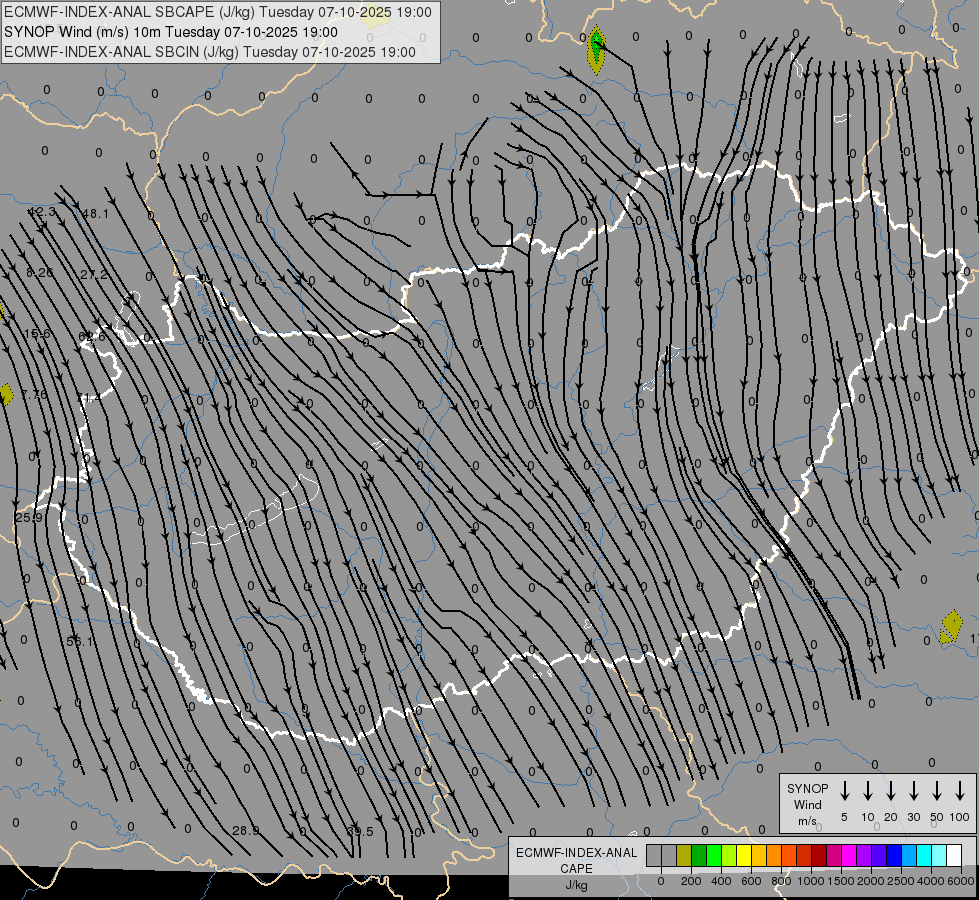Pick the white swatch on the CAPE scale
This screenshot has height=900, width=979.
pyautogui.click(x=954, y=855)
